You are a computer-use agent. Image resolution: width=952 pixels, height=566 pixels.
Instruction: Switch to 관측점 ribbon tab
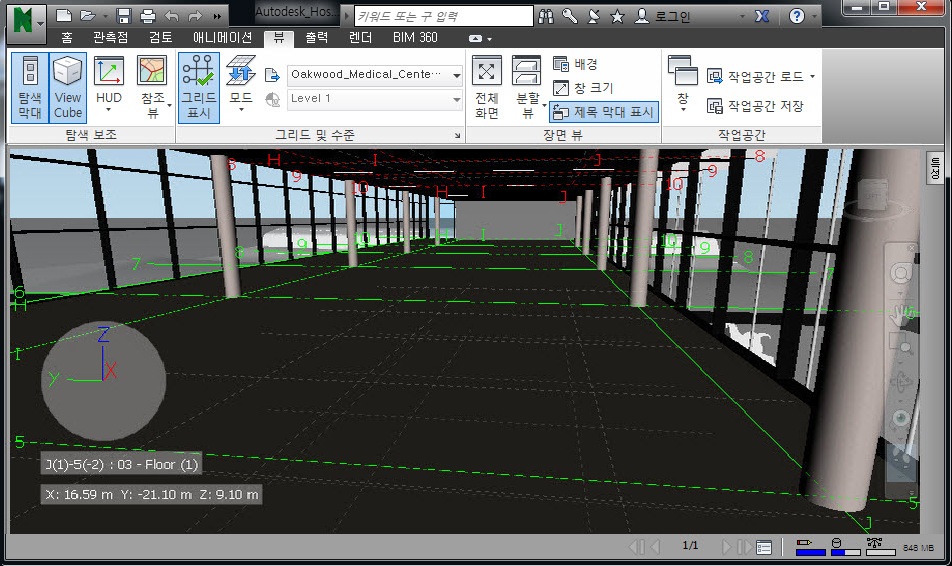click(110, 38)
